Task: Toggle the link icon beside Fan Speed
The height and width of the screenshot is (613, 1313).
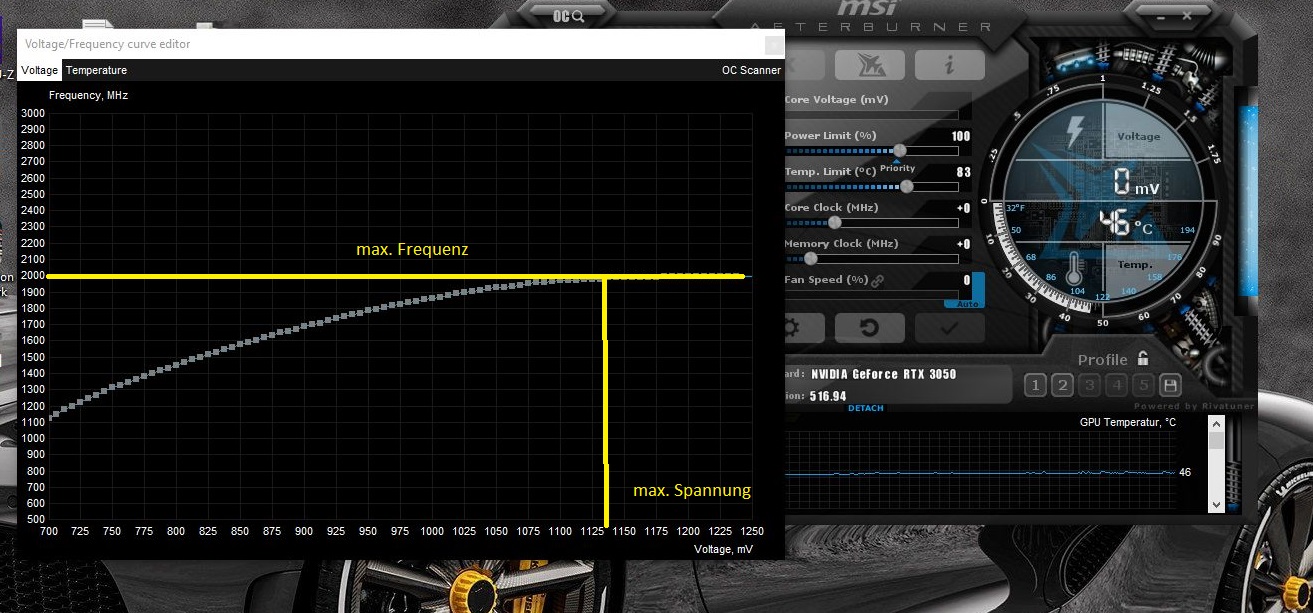Action: [878, 281]
